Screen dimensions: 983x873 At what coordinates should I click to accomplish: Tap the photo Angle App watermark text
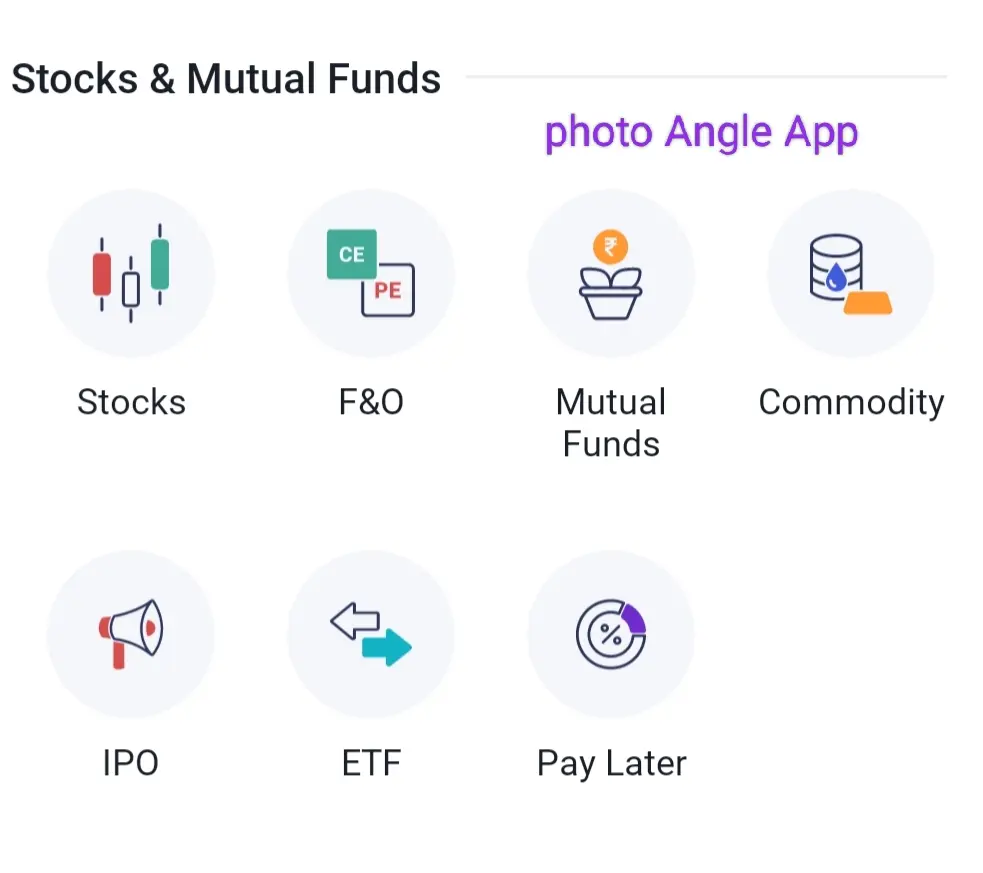700,131
